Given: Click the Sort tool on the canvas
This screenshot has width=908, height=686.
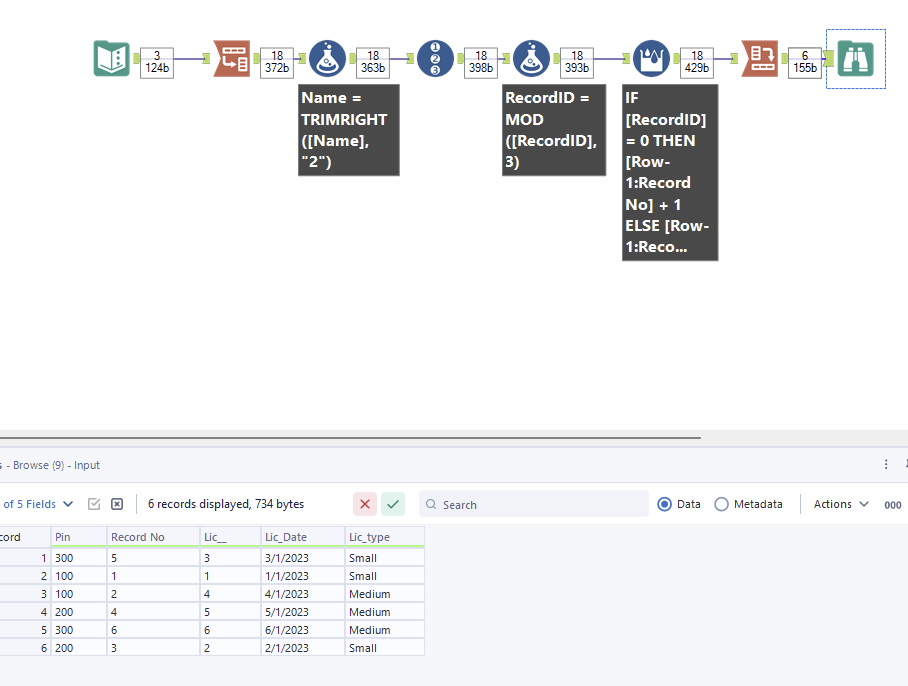Looking at the screenshot, I should tap(759, 58).
